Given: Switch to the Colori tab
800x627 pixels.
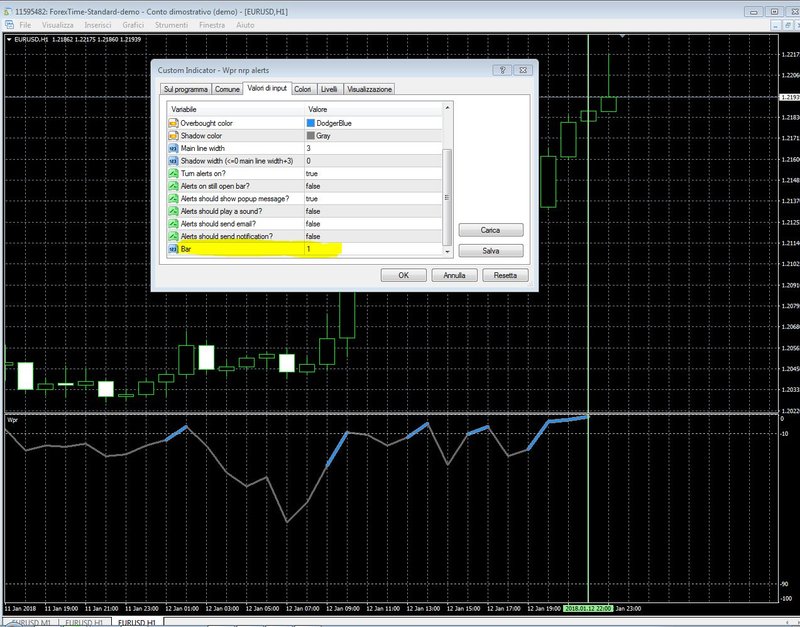Looking at the screenshot, I should 303,89.
